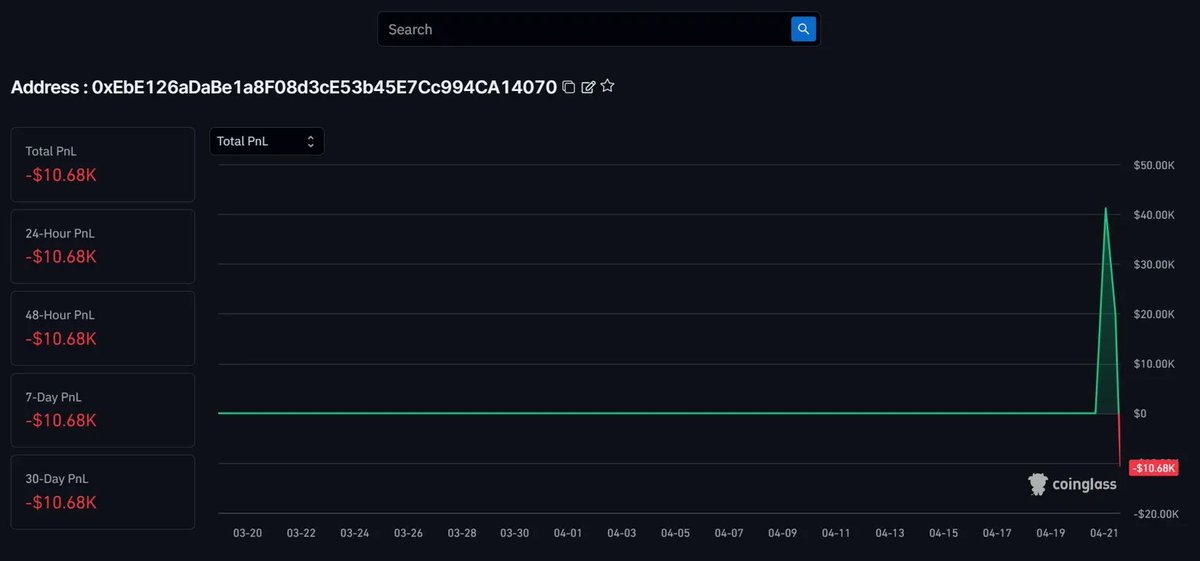The width and height of the screenshot is (1200, 561).
Task: Select the 48-Hour PnL stat card
Action: pyautogui.click(x=102, y=328)
